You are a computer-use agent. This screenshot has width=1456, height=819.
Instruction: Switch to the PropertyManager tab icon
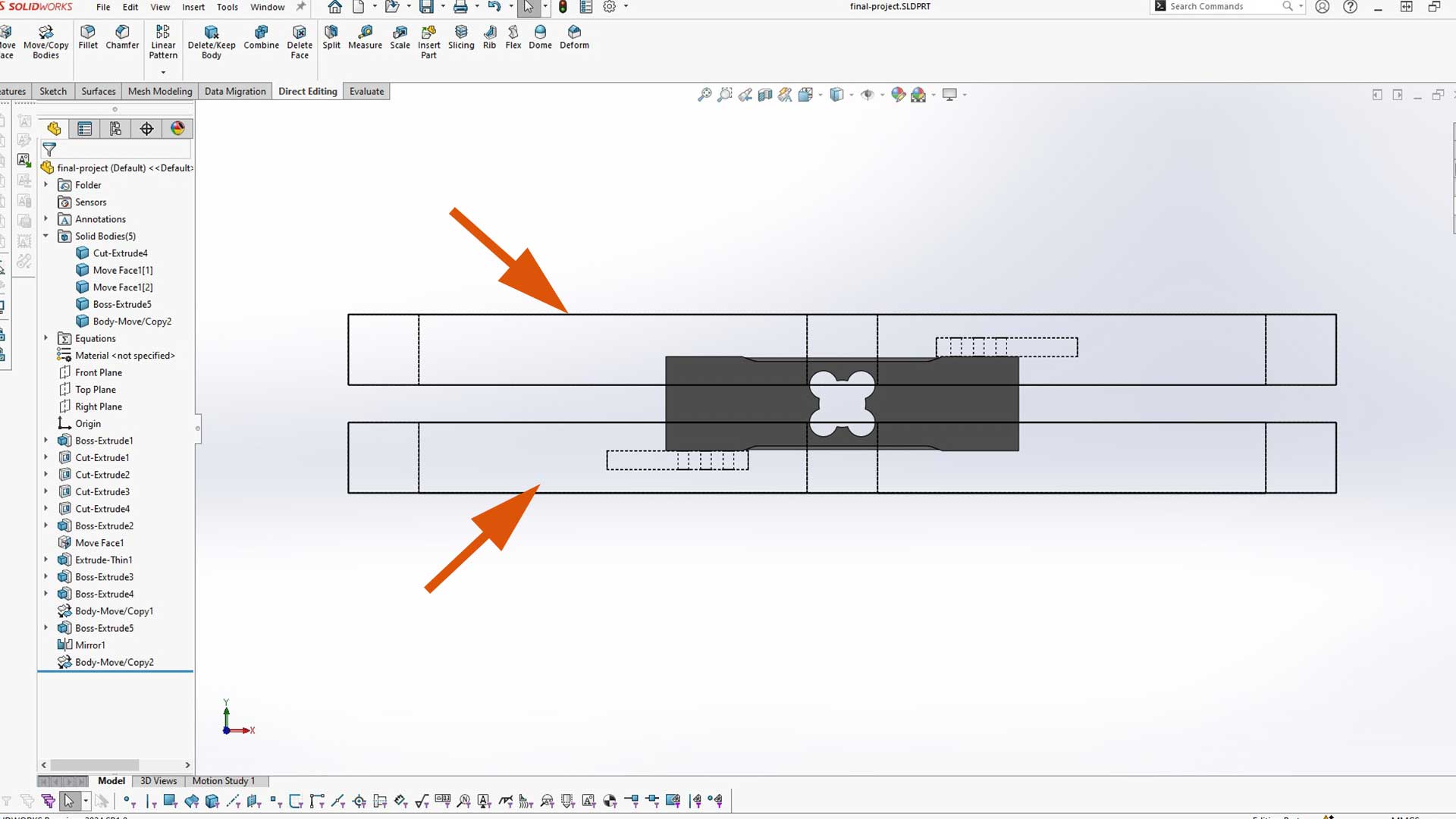click(x=85, y=129)
